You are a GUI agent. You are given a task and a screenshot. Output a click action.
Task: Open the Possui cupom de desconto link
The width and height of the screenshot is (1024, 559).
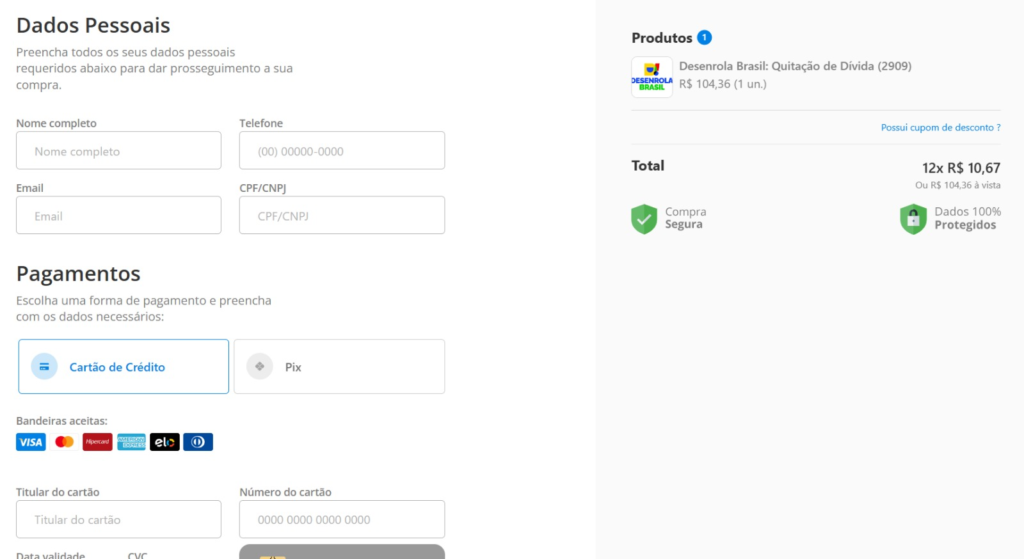pyautogui.click(x=940, y=128)
